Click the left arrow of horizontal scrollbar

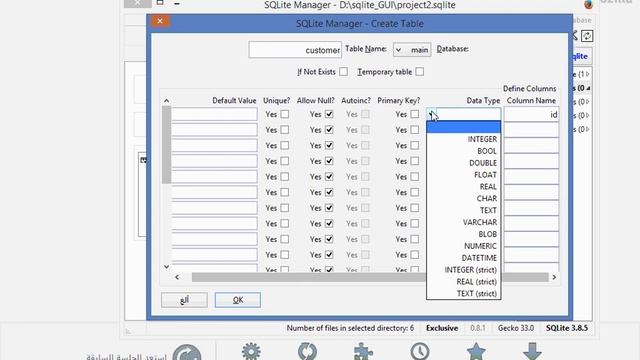[177, 277]
